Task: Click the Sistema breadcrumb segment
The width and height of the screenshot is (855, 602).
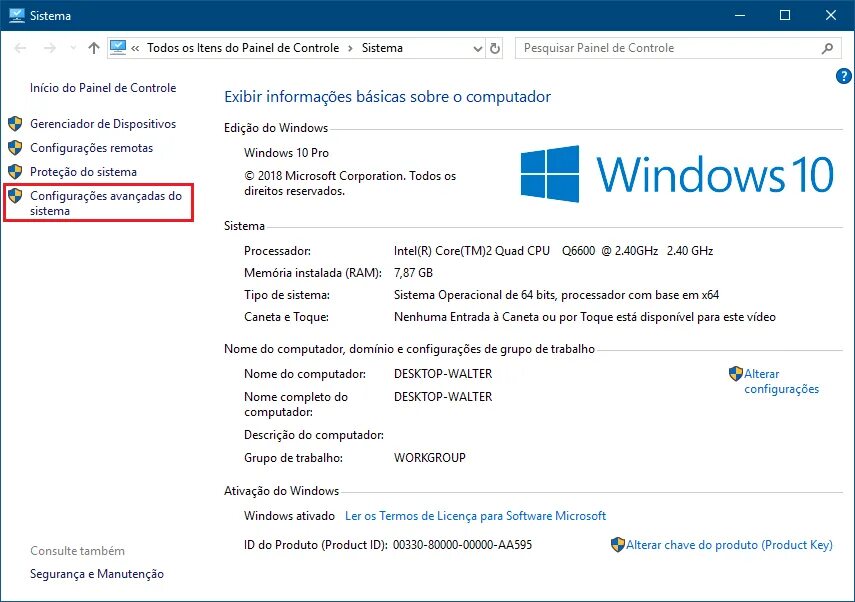Action: [382, 48]
